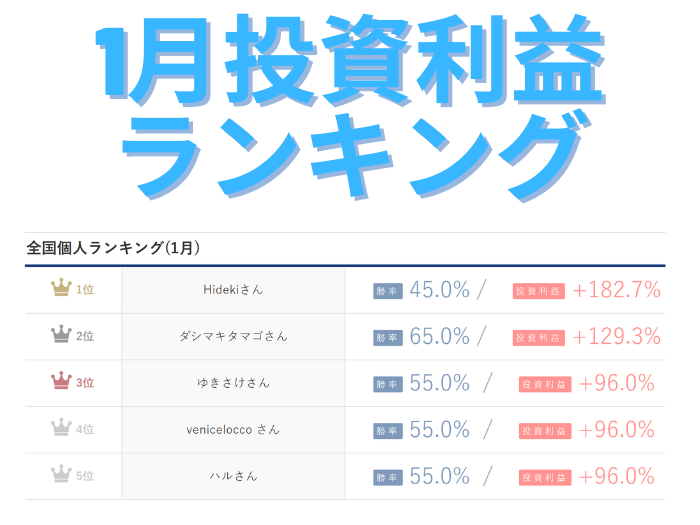
Task: Open Hidekiさん's profile name
Action: pos(232,290)
